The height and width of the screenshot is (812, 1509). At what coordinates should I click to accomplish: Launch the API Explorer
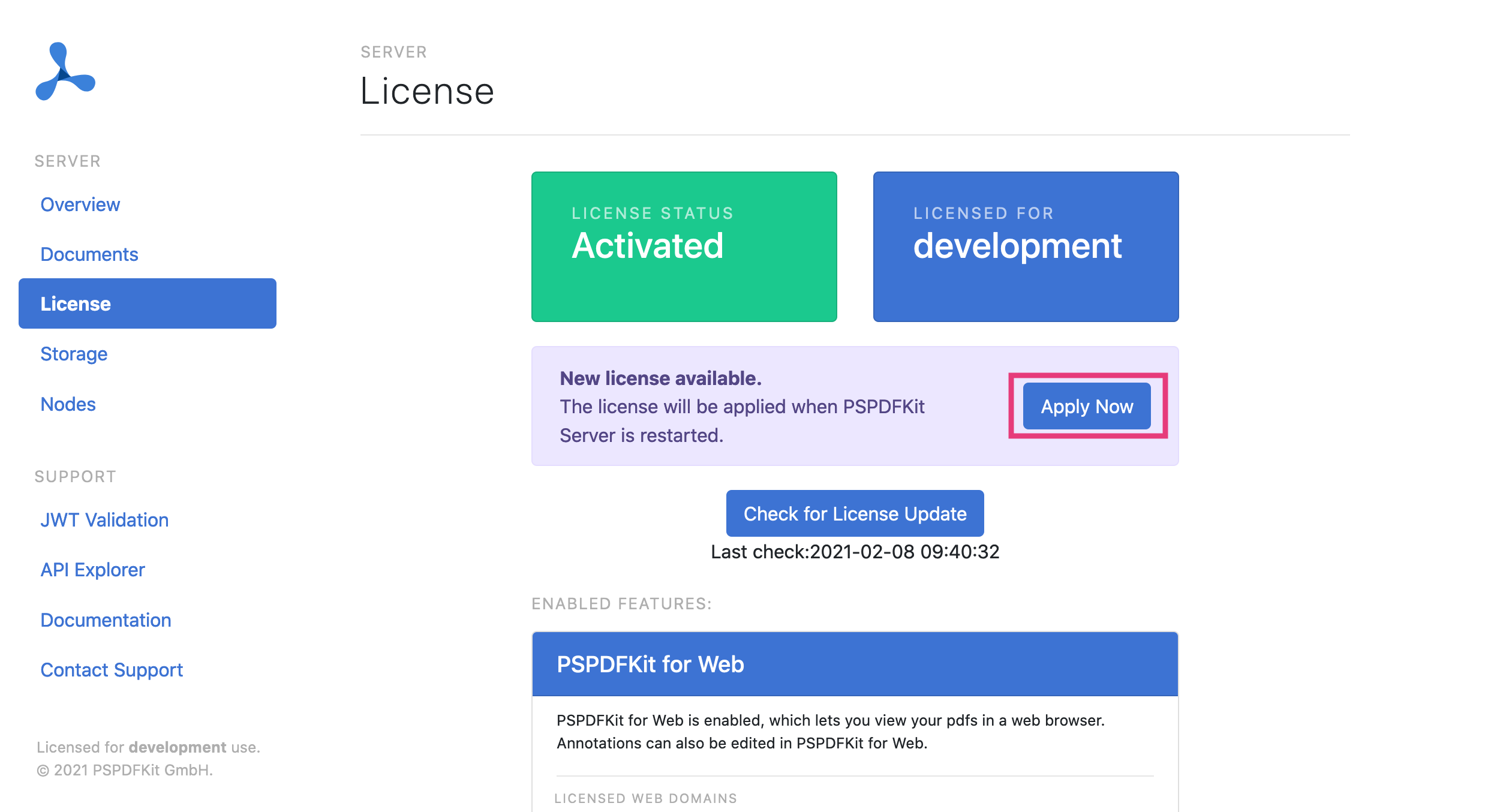92,570
